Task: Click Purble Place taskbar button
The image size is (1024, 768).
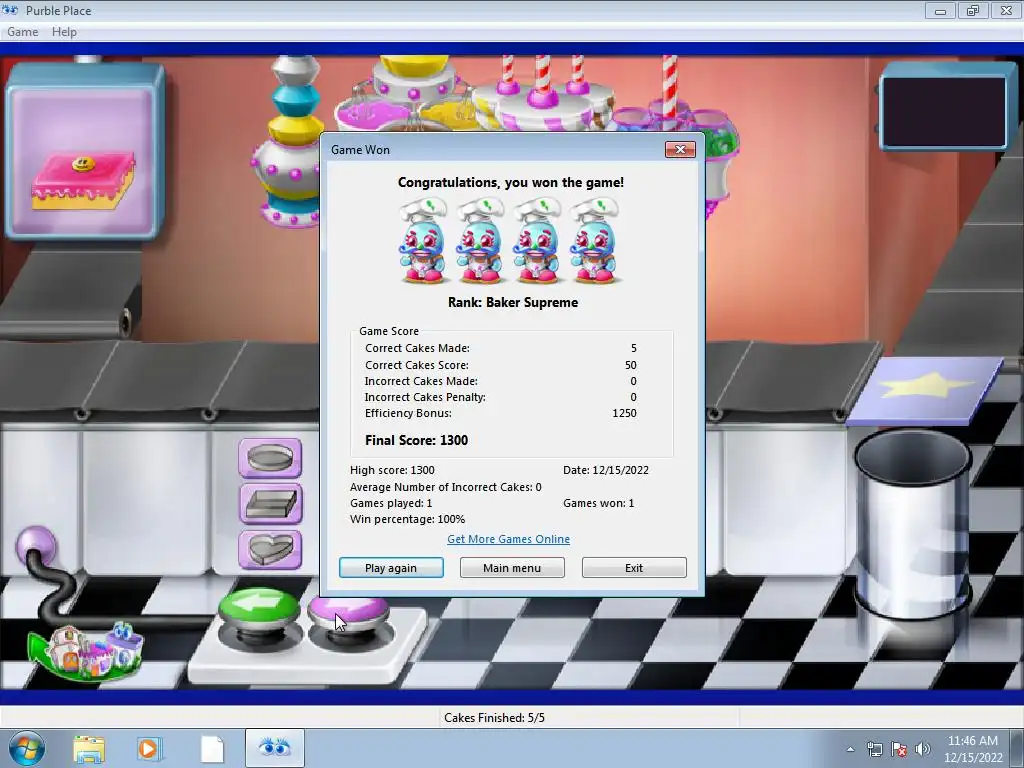Action: 274,748
